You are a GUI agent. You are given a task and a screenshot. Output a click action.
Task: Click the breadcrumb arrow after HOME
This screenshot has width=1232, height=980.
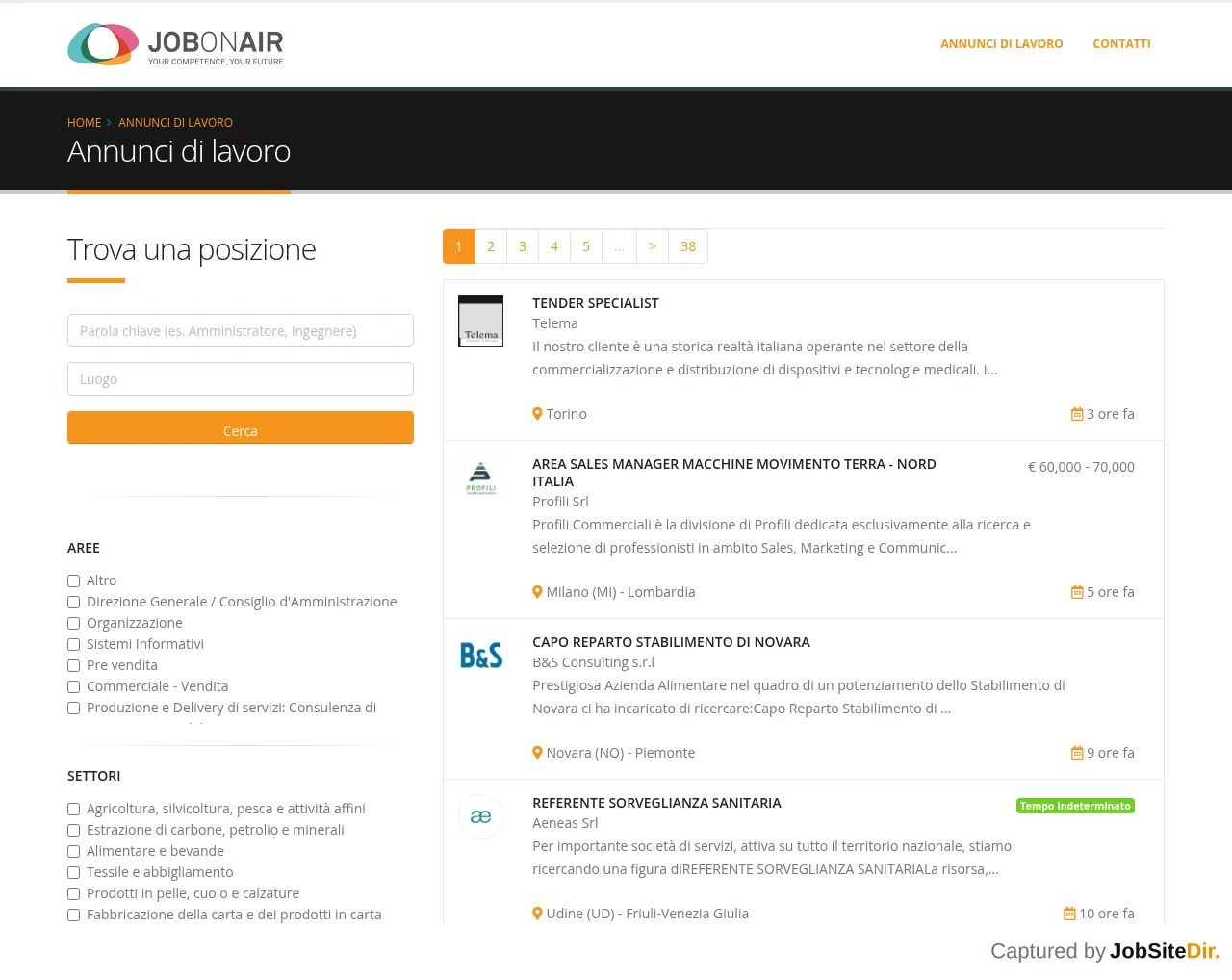pos(109,123)
